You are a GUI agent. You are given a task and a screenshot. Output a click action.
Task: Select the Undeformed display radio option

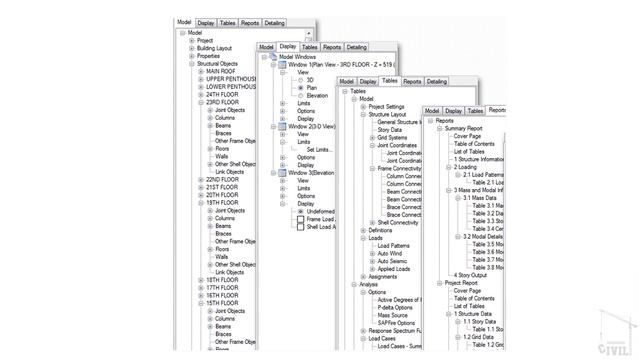301,211
